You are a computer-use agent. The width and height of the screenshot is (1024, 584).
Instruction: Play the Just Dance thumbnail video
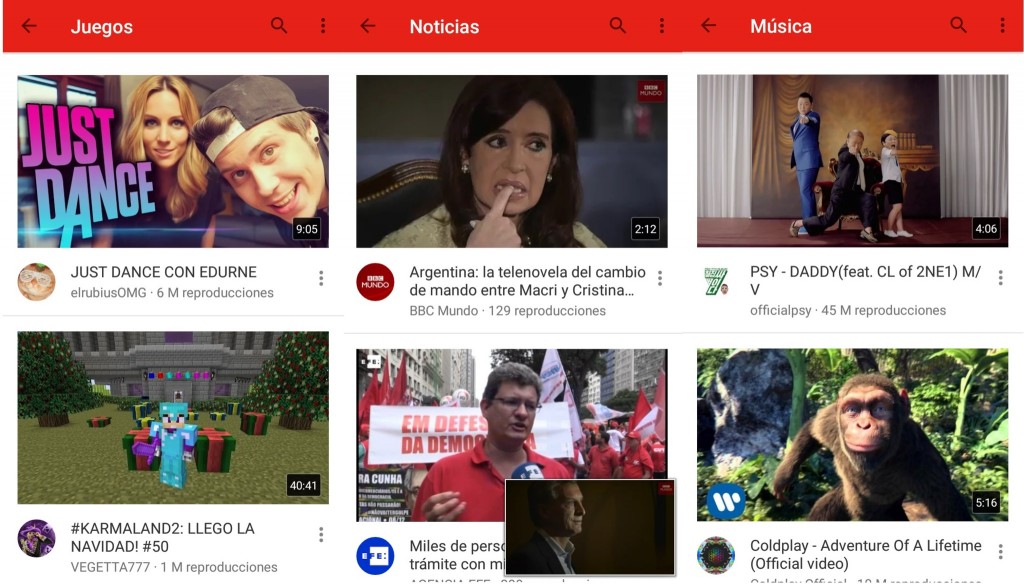(x=173, y=161)
